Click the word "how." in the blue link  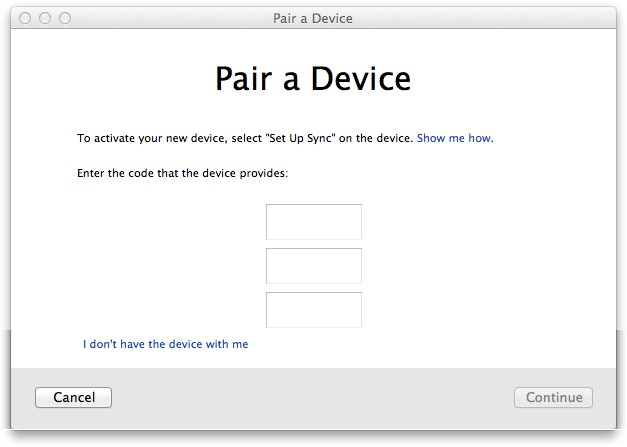[x=481, y=138]
